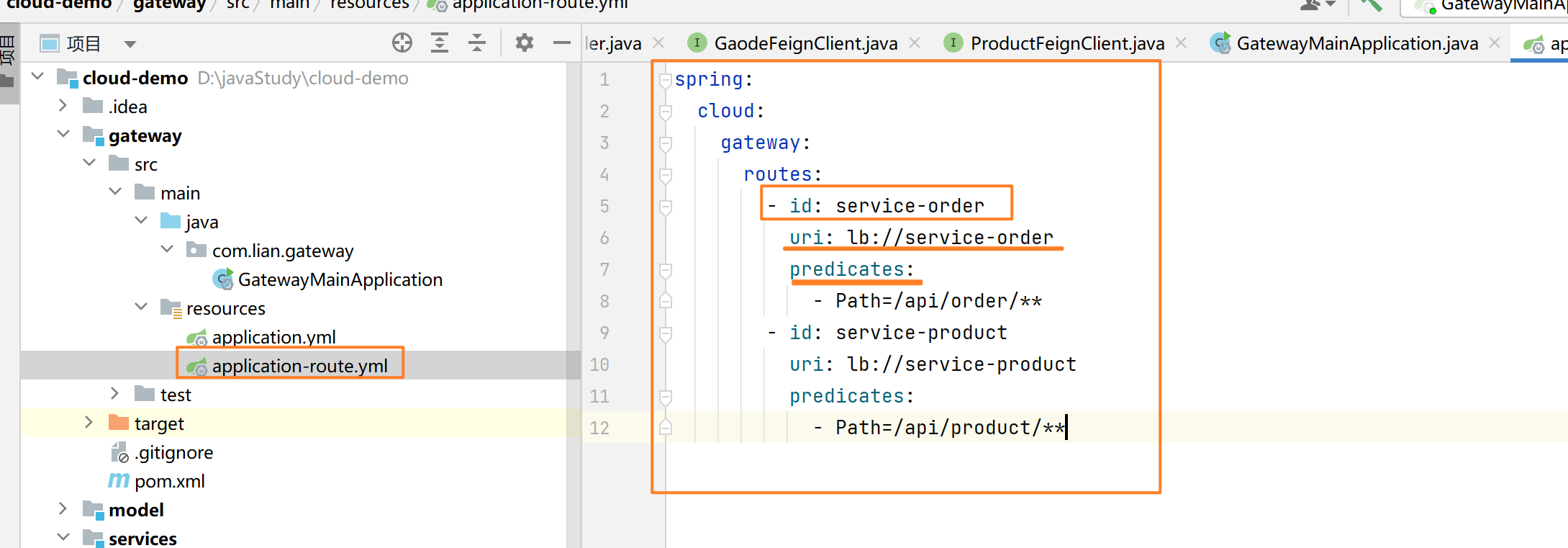1568x548 pixels.
Task: Click the Expand All icon in project toolbar
Action: (x=440, y=43)
